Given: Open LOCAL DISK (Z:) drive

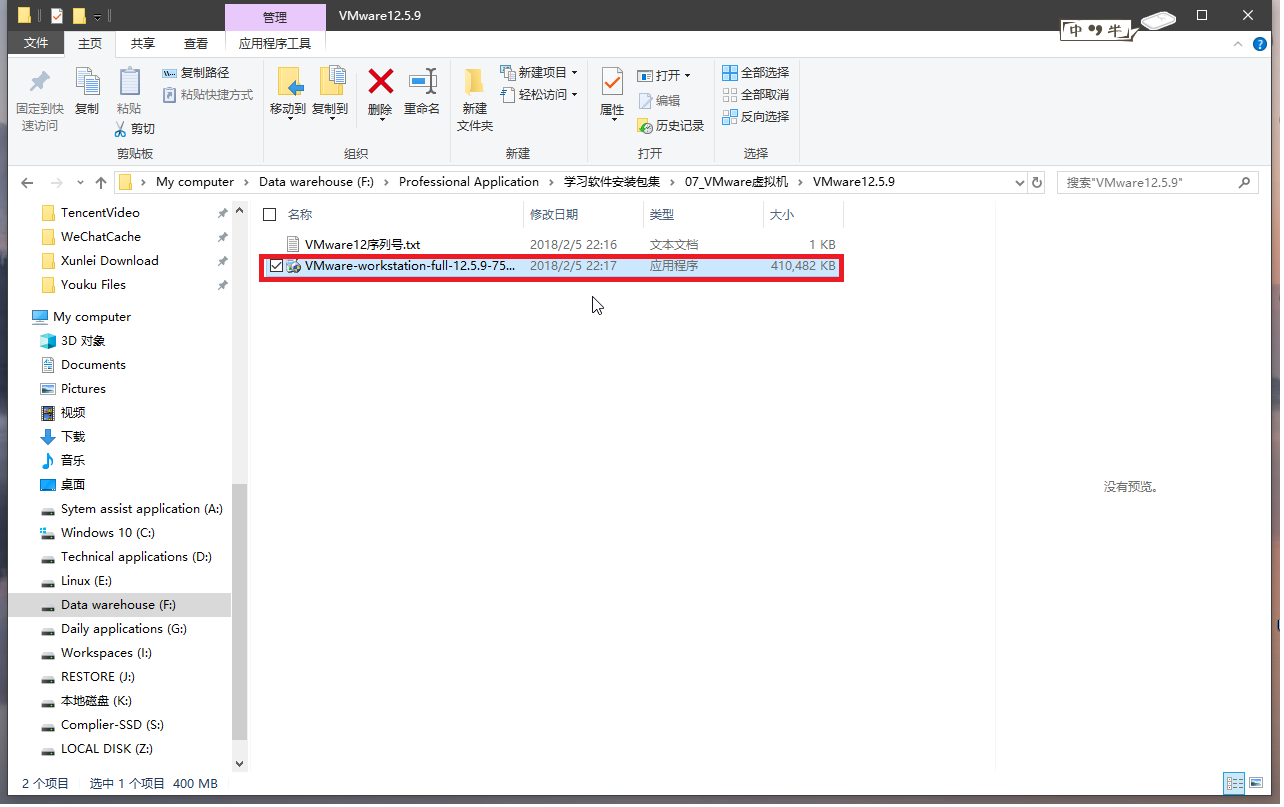Looking at the screenshot, I should (x=106, y=749).
